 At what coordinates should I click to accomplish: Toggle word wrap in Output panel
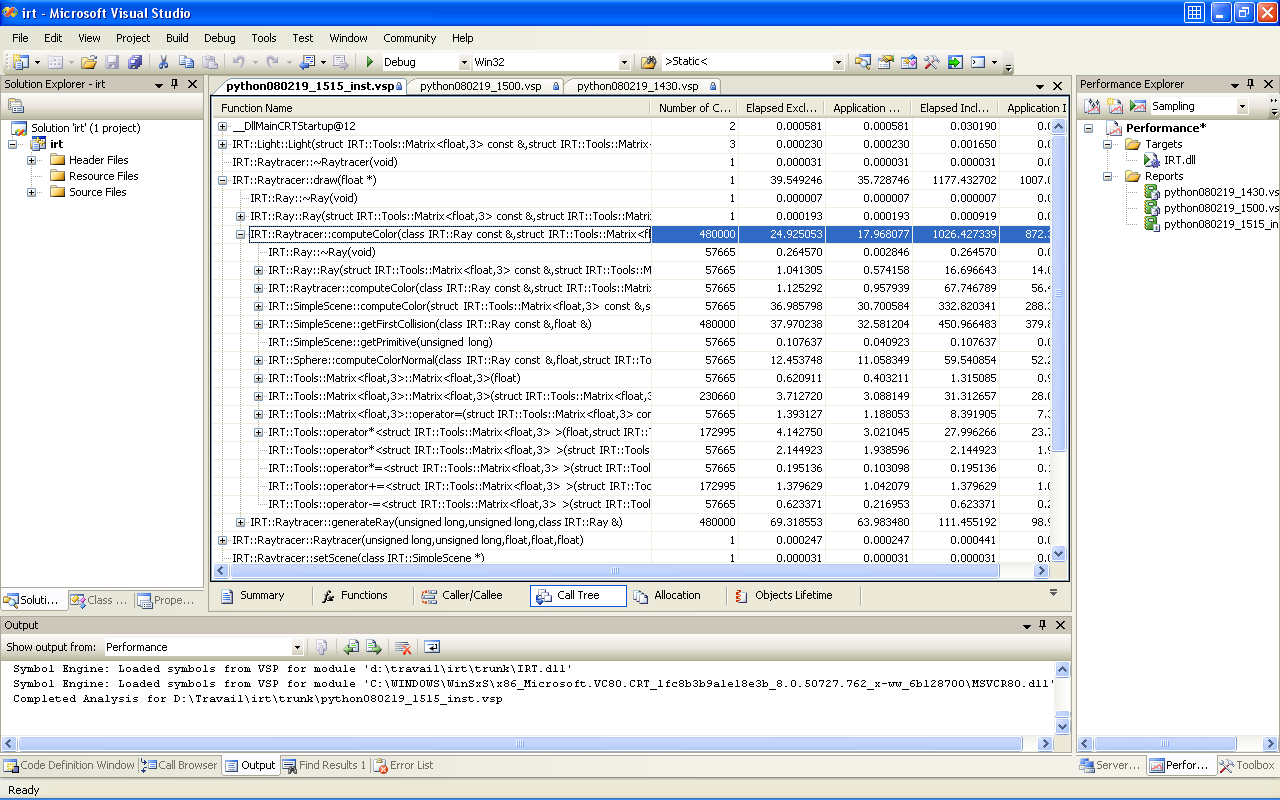432,647
